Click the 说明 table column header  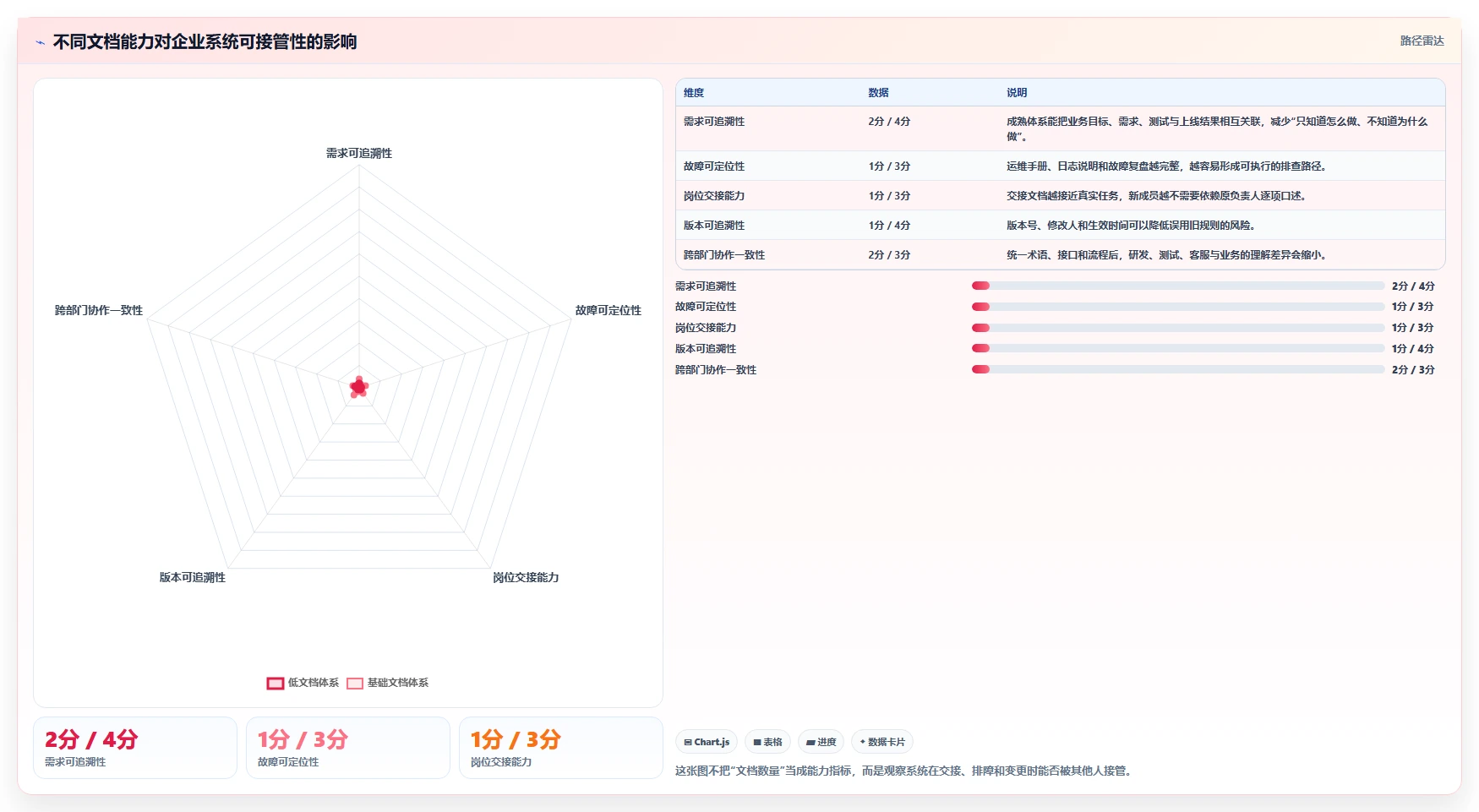tap(1017, 93)
